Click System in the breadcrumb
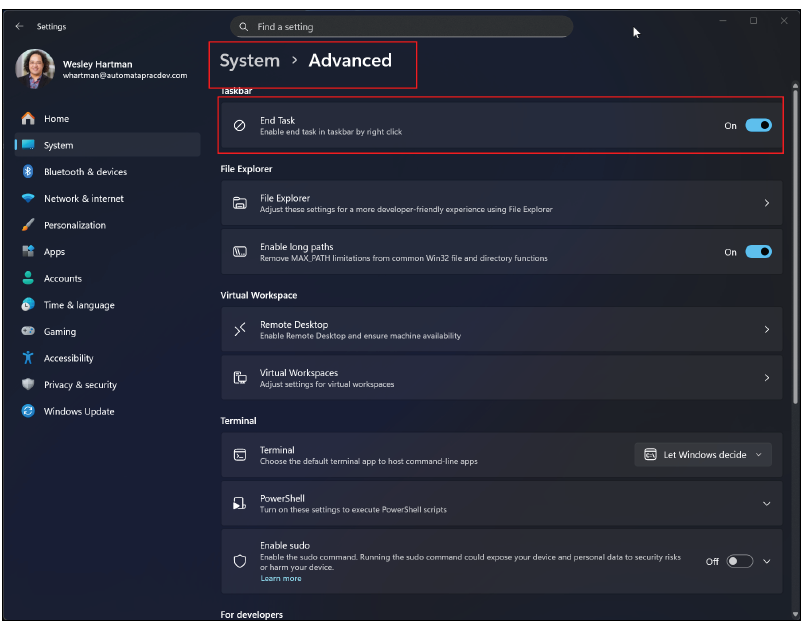 coord(249,61)
